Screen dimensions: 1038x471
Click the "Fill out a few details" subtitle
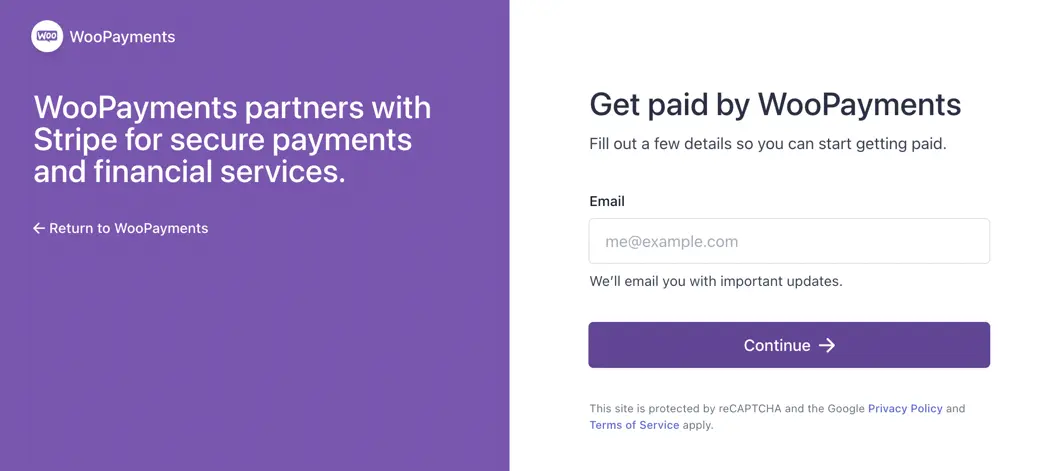coord(767,144)
